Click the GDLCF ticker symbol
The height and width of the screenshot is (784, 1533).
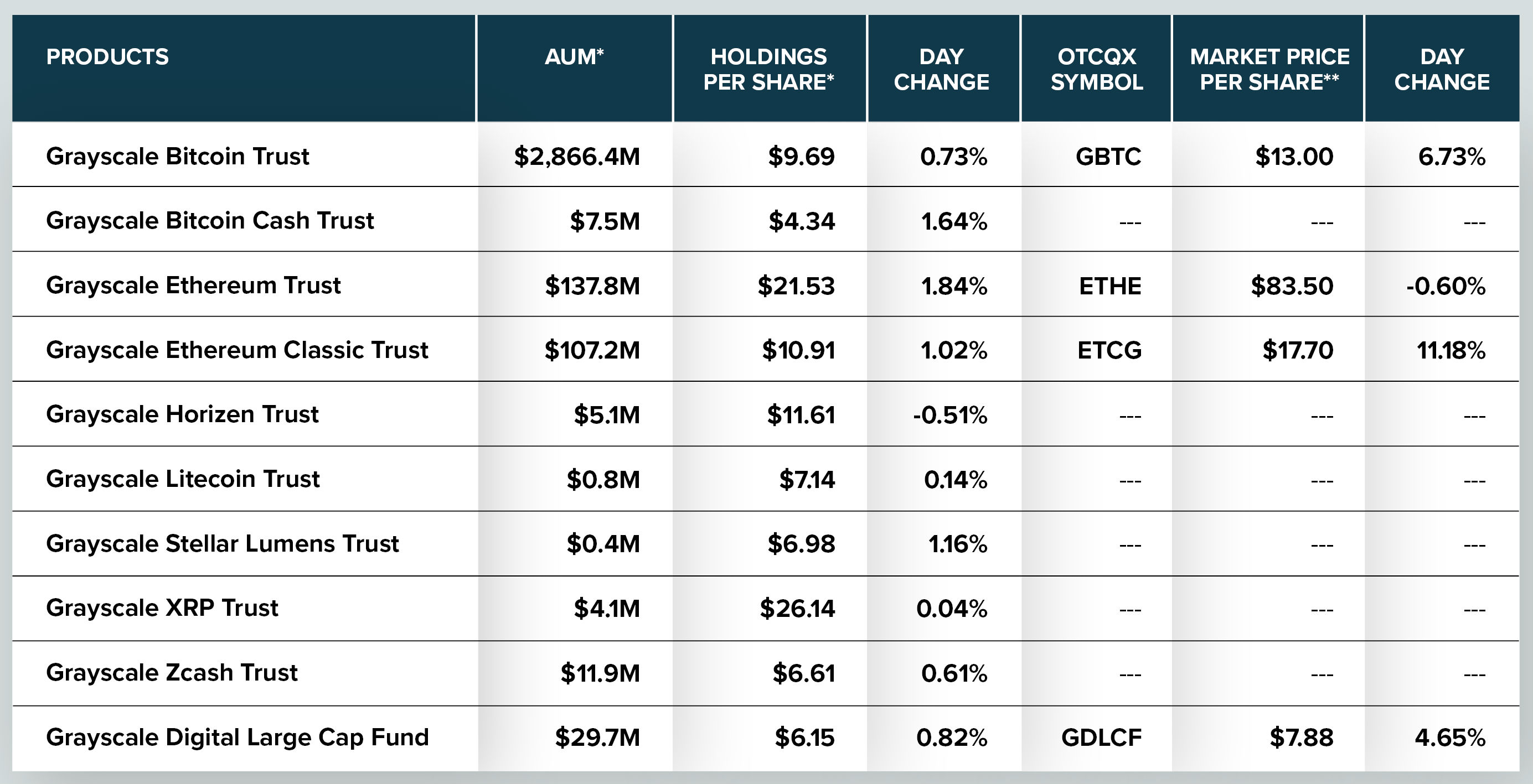click(x=1101, y=738)
